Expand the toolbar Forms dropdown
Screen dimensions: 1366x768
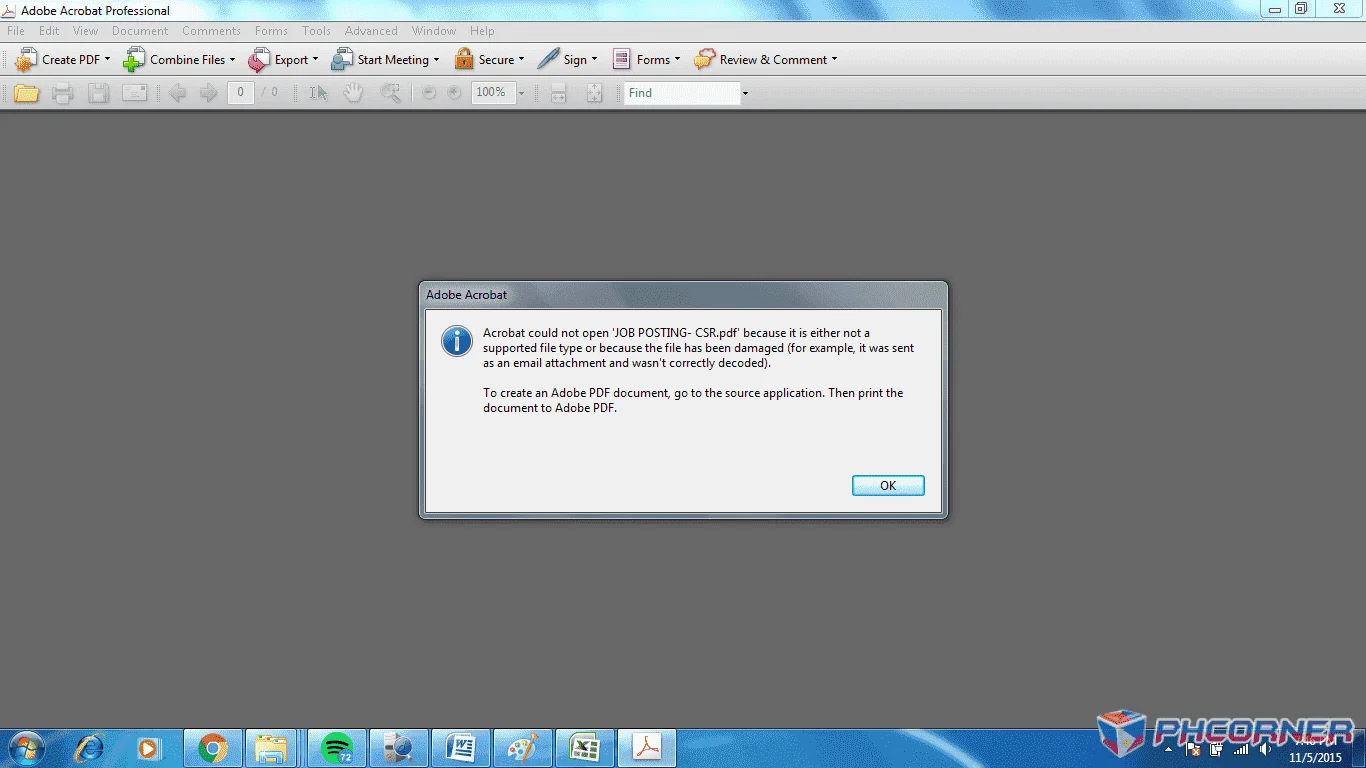click(677, 60)
